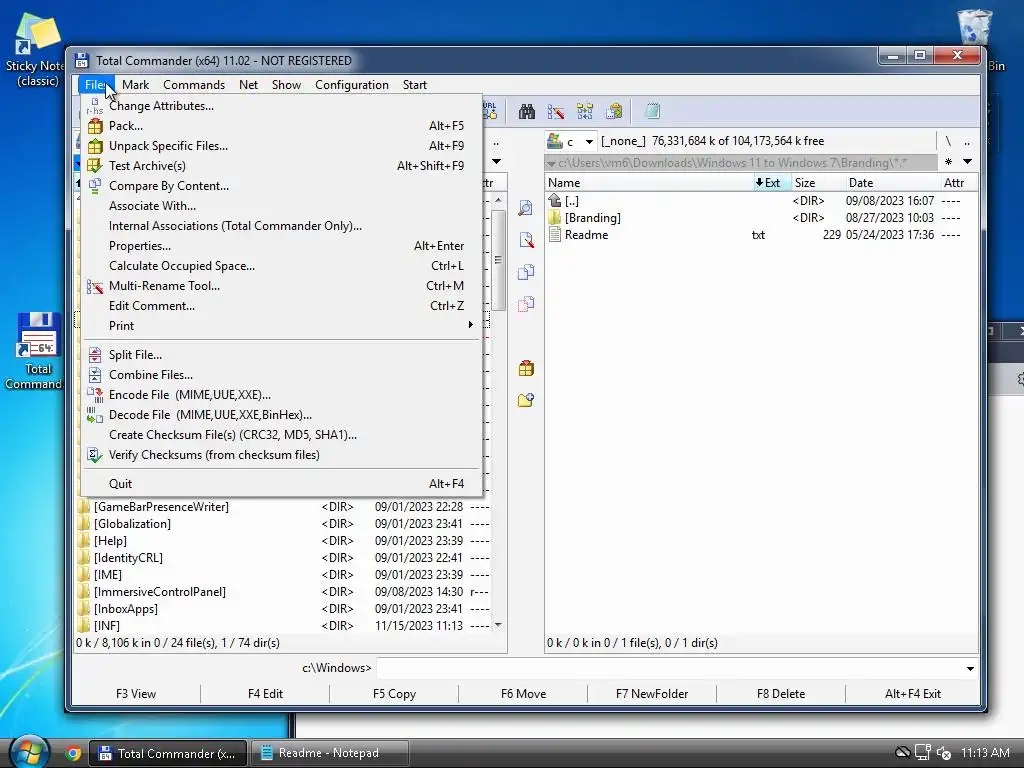This screenshot has height=768, width=1024.
Task: Click the Copy names to clipboard icon
Action: [614, 112]
